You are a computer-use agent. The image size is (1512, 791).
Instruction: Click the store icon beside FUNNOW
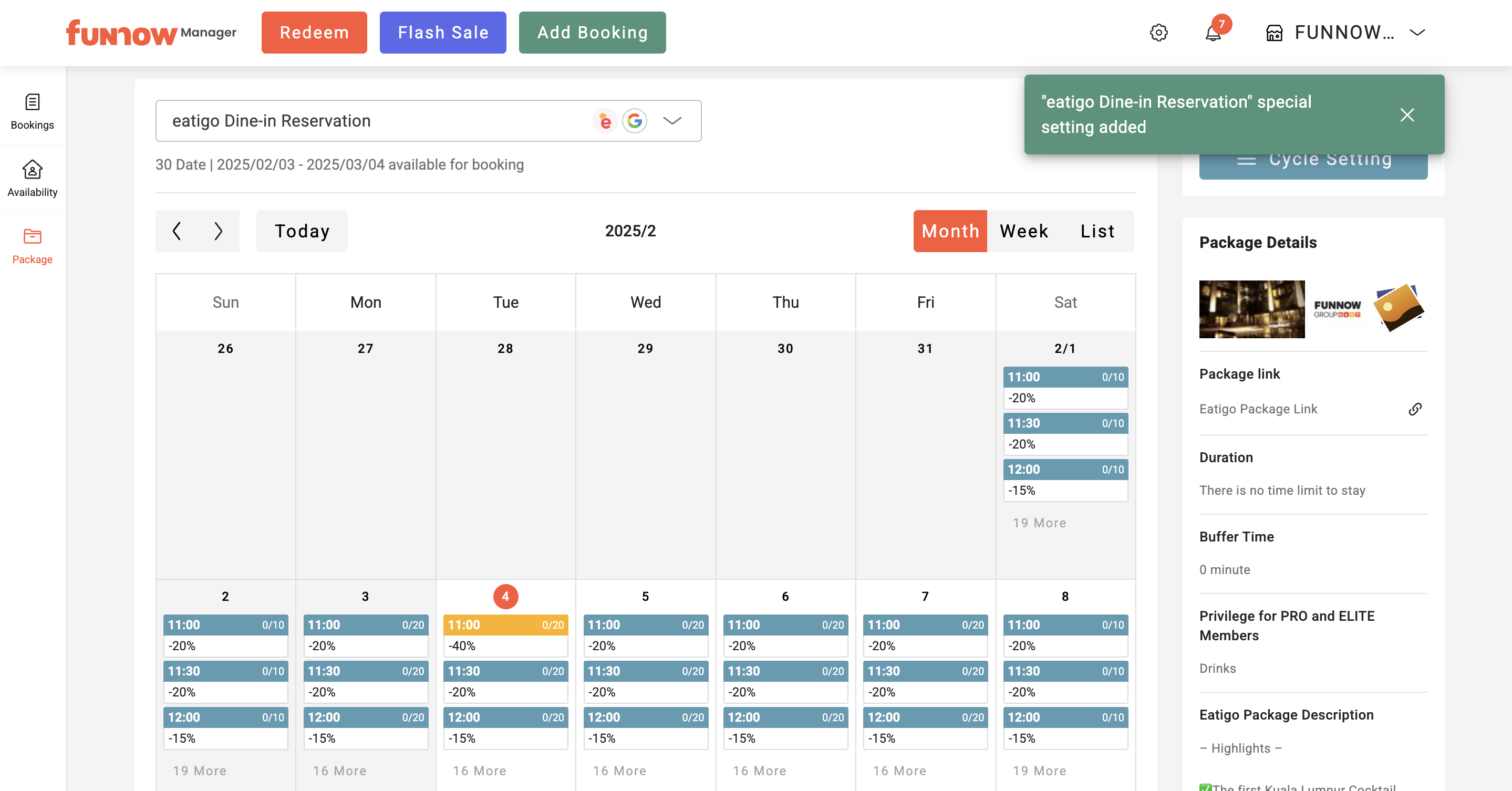click(x=1275, y=32)
